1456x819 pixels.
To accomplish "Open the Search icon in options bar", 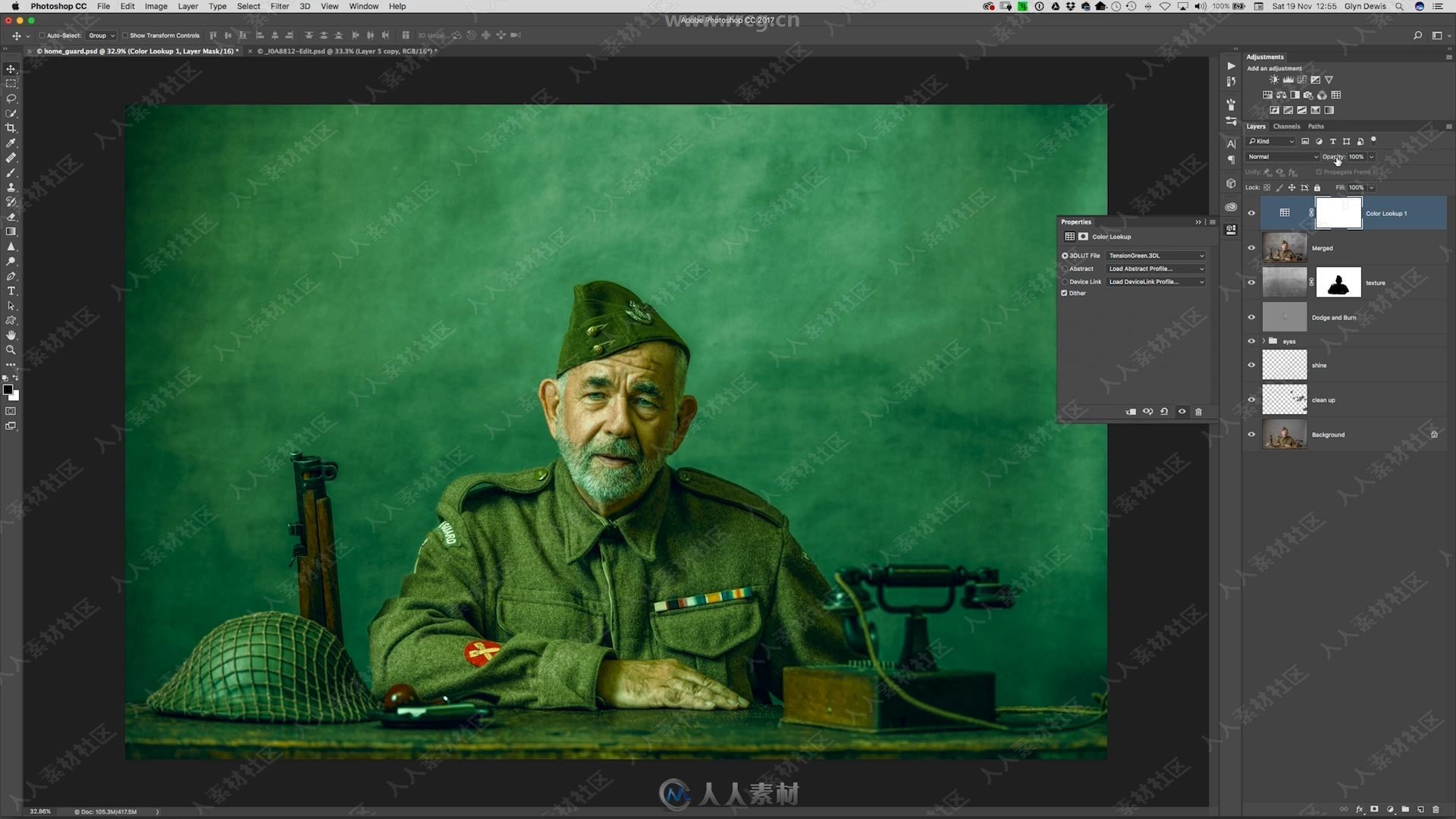I will [x=1417, y=36].
